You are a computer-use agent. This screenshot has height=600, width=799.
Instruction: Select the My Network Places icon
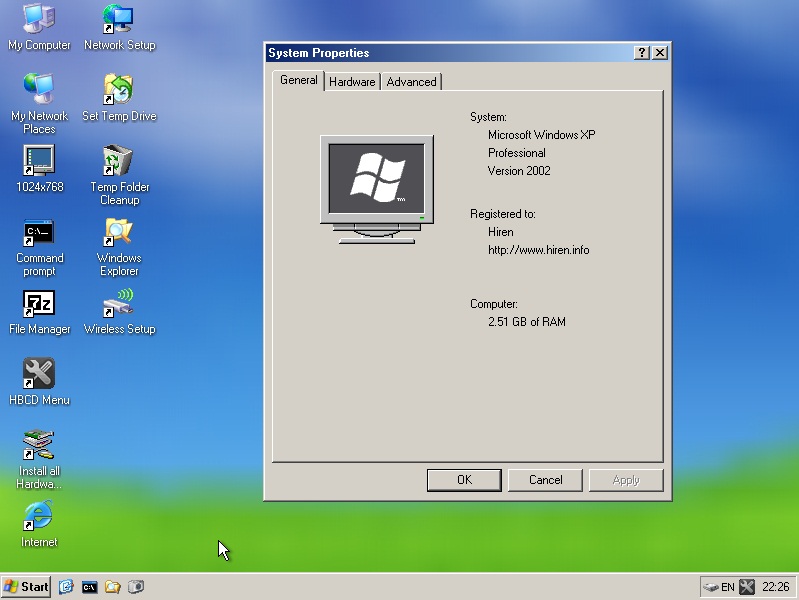coord(39,104)
